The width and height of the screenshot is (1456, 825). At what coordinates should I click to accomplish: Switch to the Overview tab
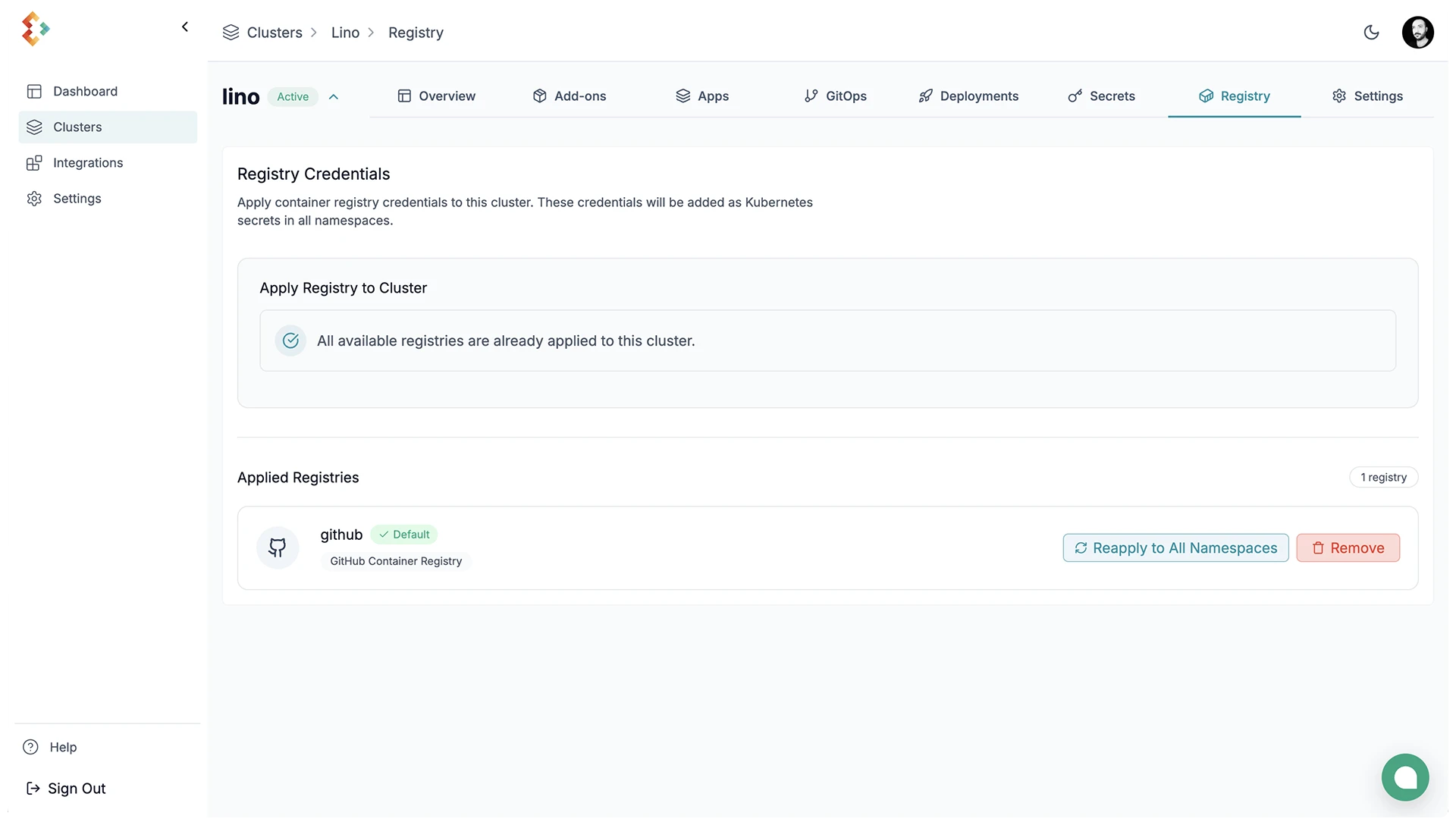point(437,96)
